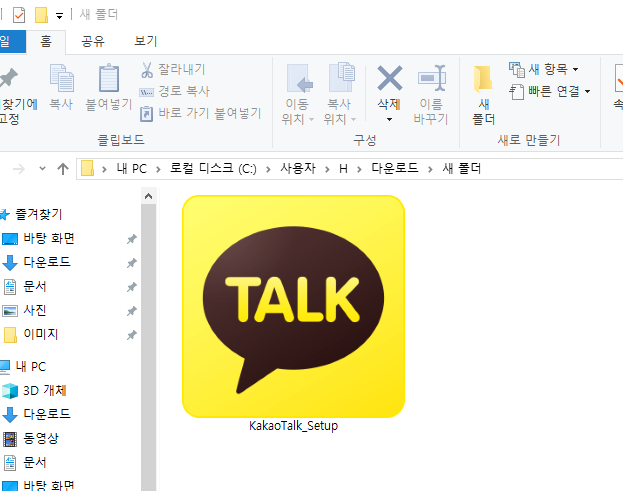The width and height of the screenshot is (623, 491).
Task: Switch to the Share (공유) tab
Action: coord(93,41)
